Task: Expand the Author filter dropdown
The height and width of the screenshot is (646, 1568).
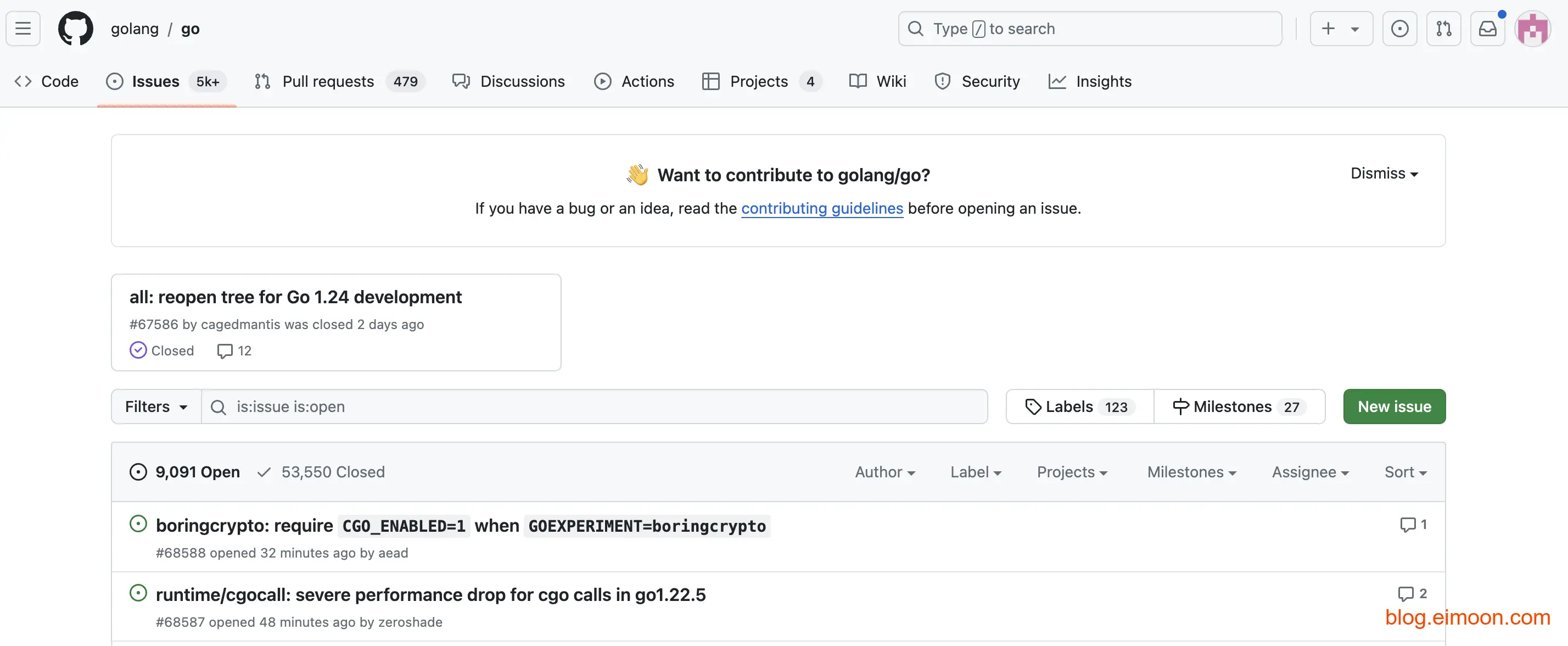Action: (x=884, y=471)
